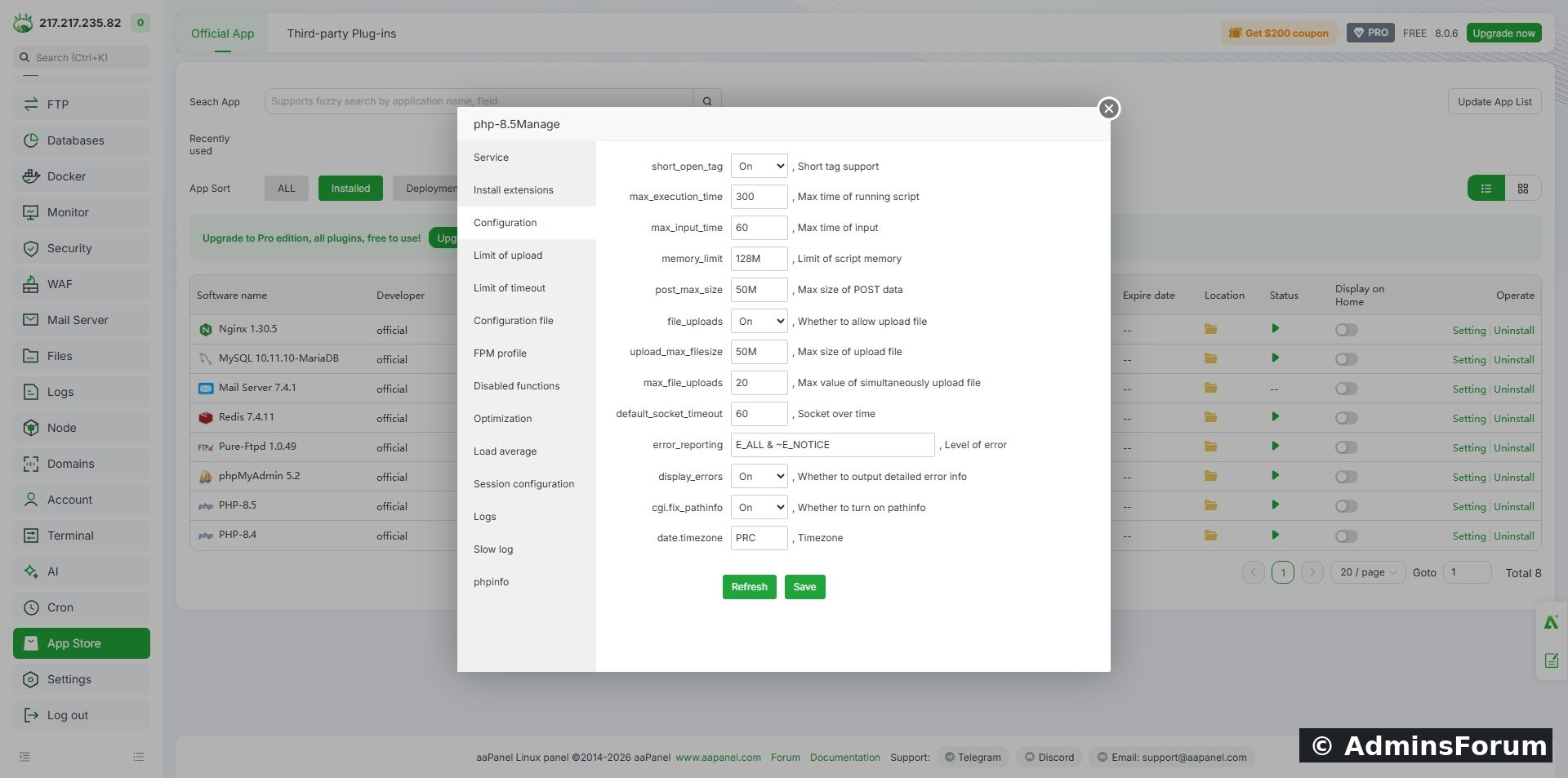Switch to grid view icon

pos(1523,189)
